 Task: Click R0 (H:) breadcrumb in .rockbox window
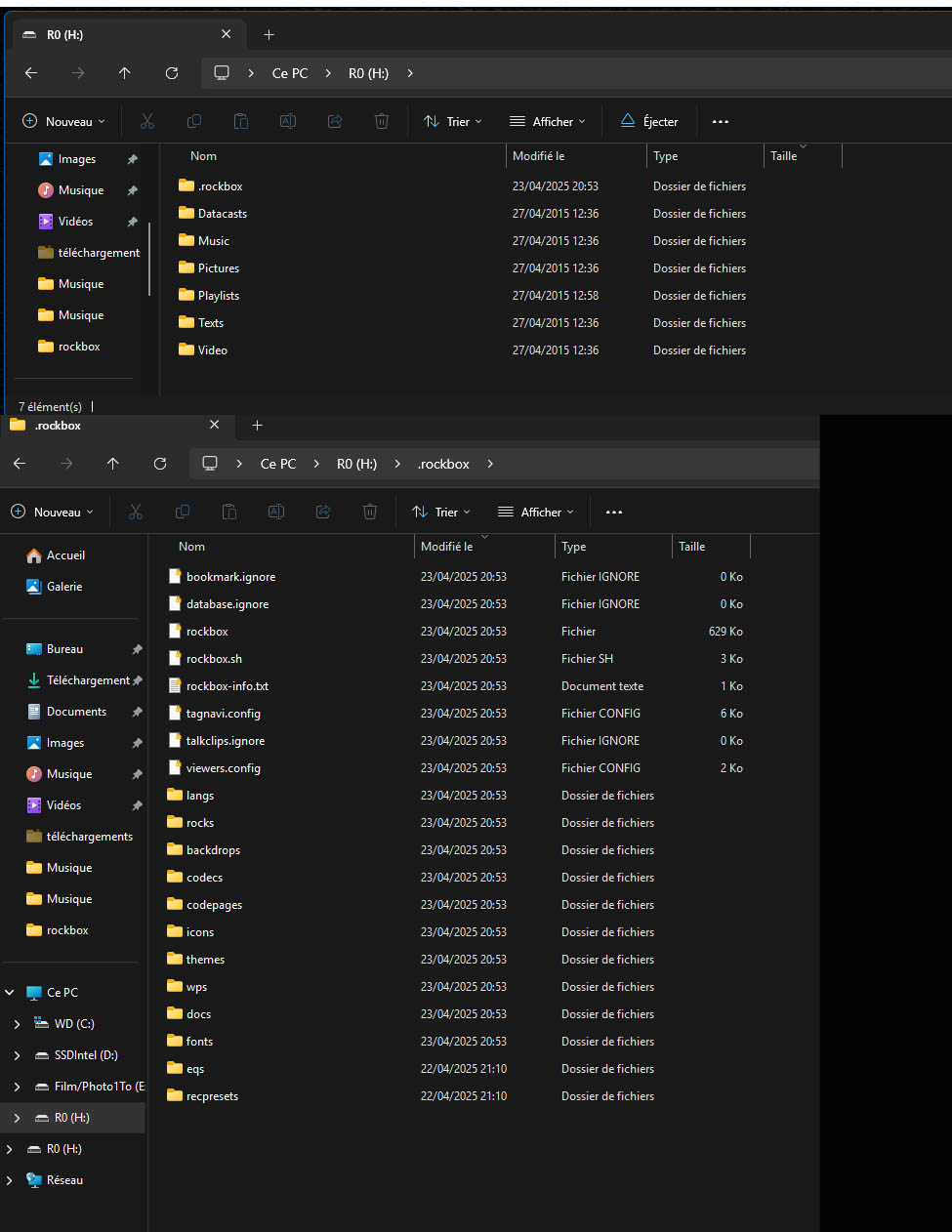pos(357,464)
